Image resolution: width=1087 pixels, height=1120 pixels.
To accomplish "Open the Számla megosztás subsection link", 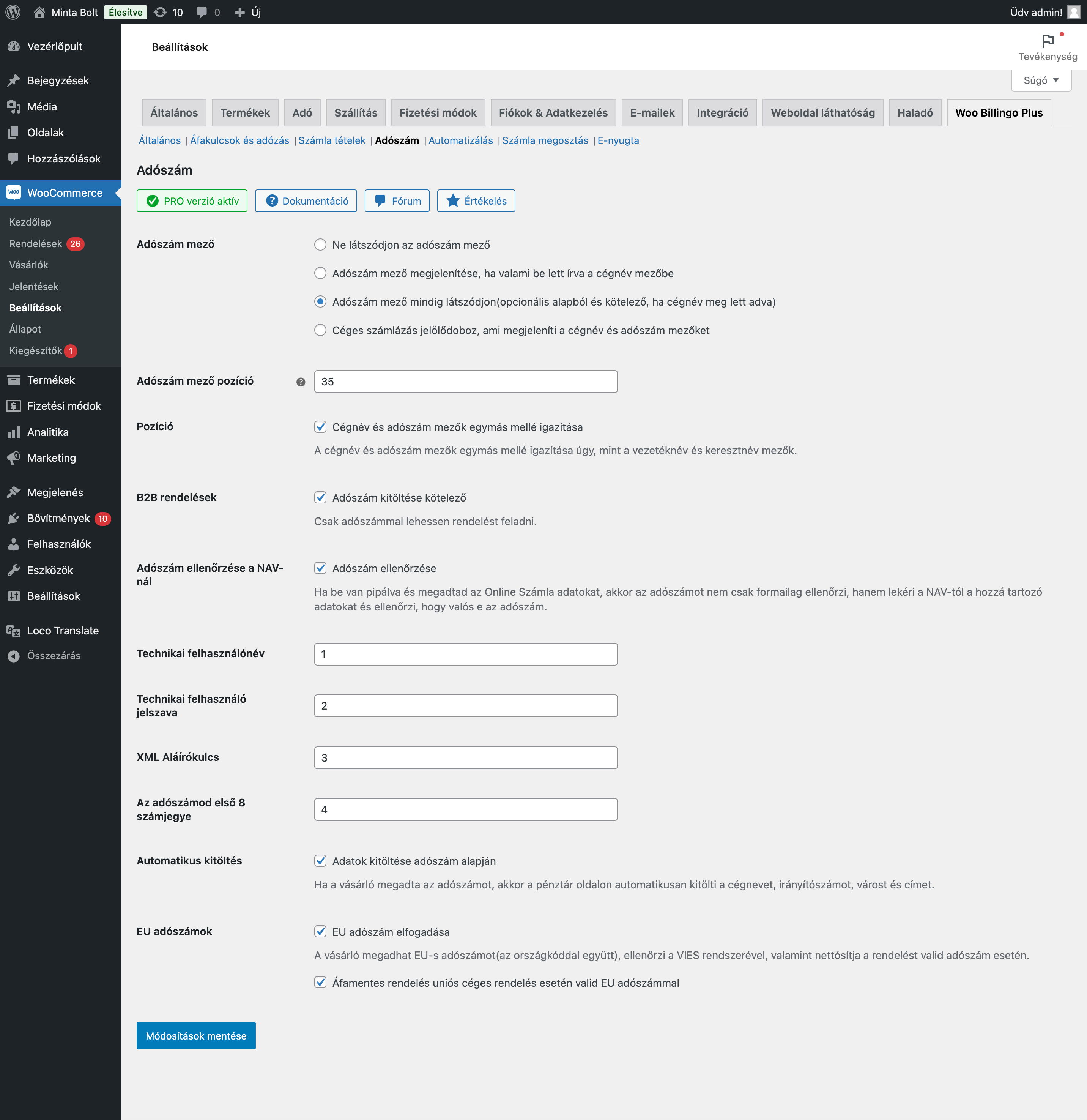I will [x=545, y=140].
